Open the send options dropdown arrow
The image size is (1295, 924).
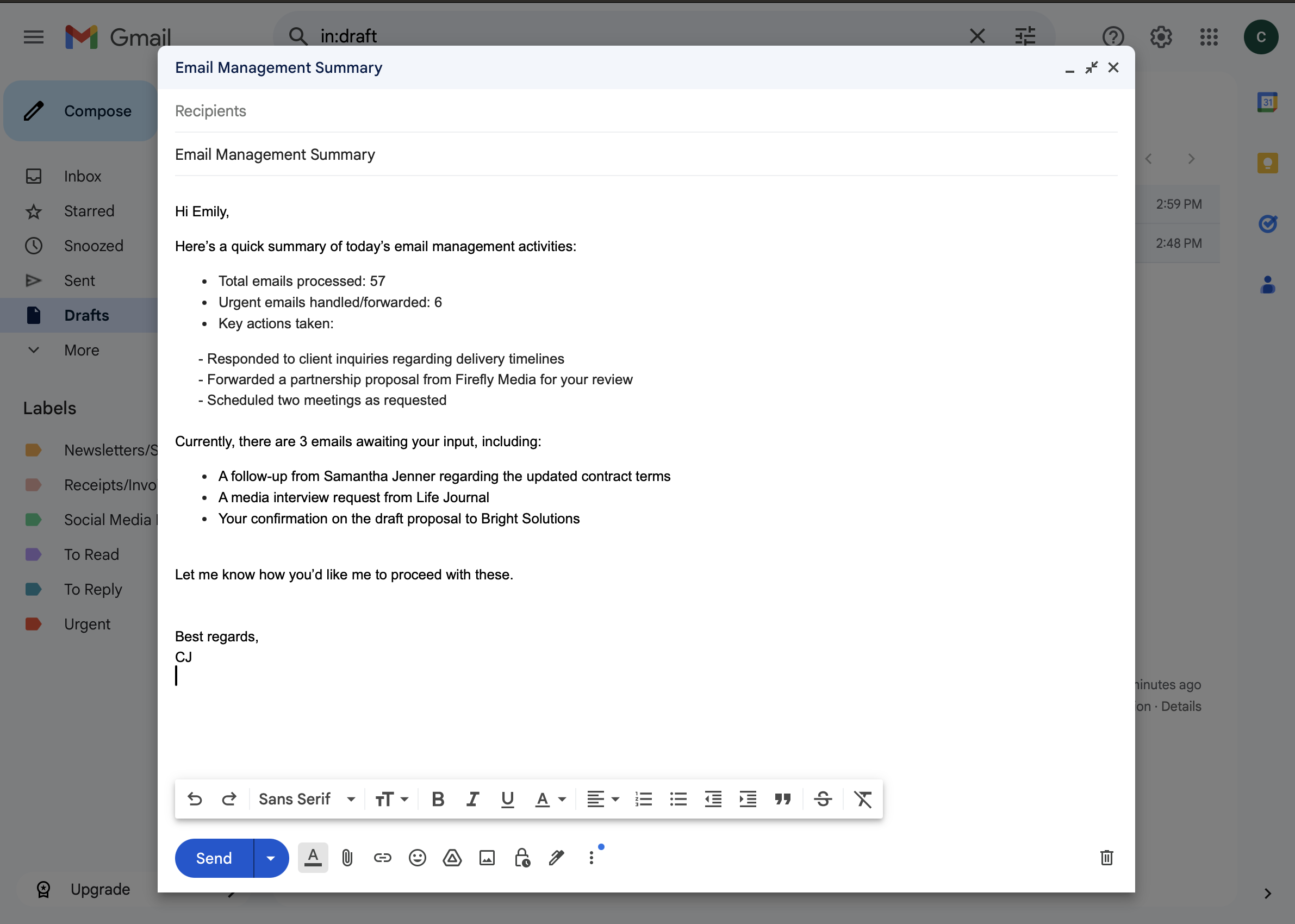271,858
